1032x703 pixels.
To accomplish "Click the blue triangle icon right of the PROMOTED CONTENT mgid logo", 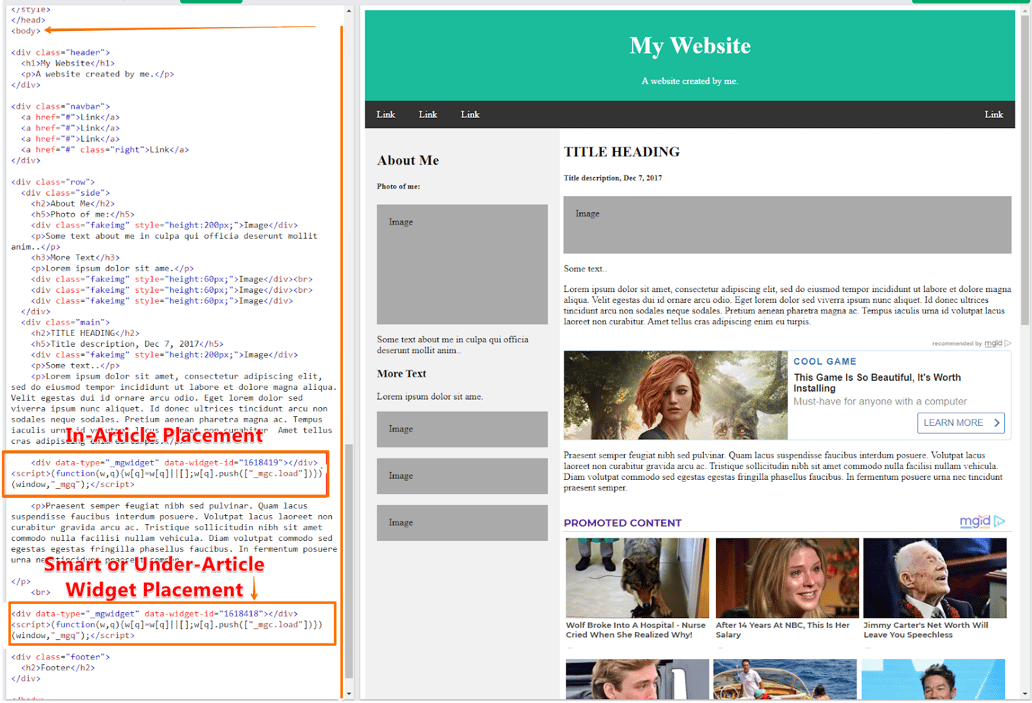I will (999, 521).
